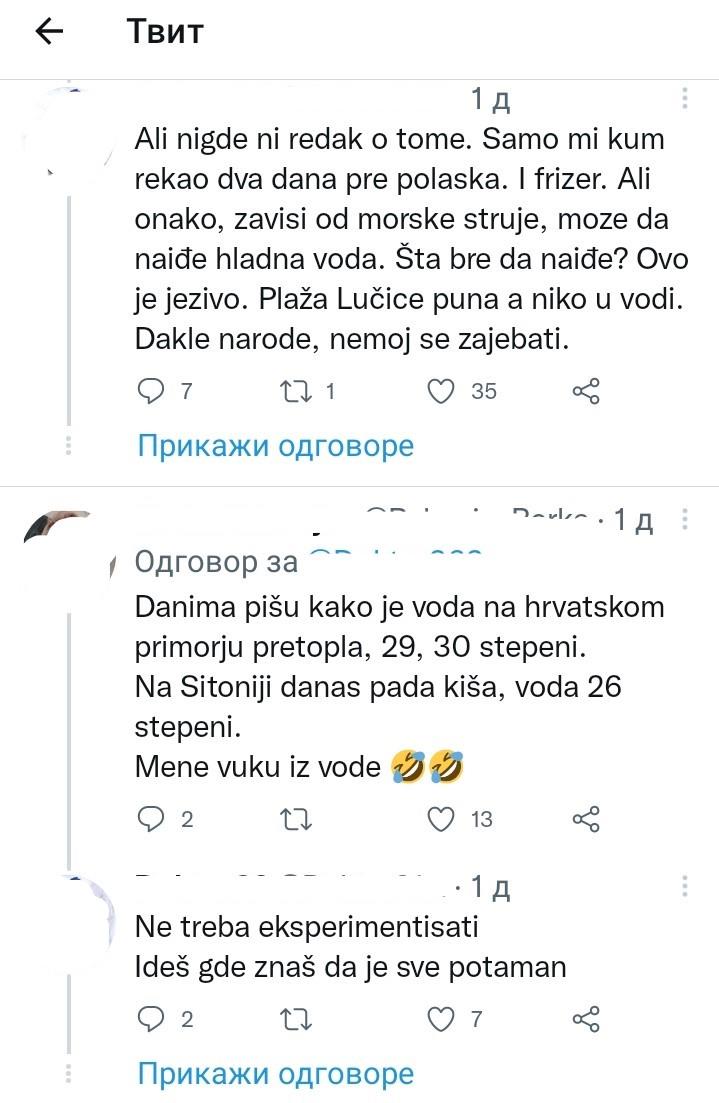The width and height of the screenshot is (719, 1103).
Task: Open options menu for the last tweet
Action: (685, 887)
